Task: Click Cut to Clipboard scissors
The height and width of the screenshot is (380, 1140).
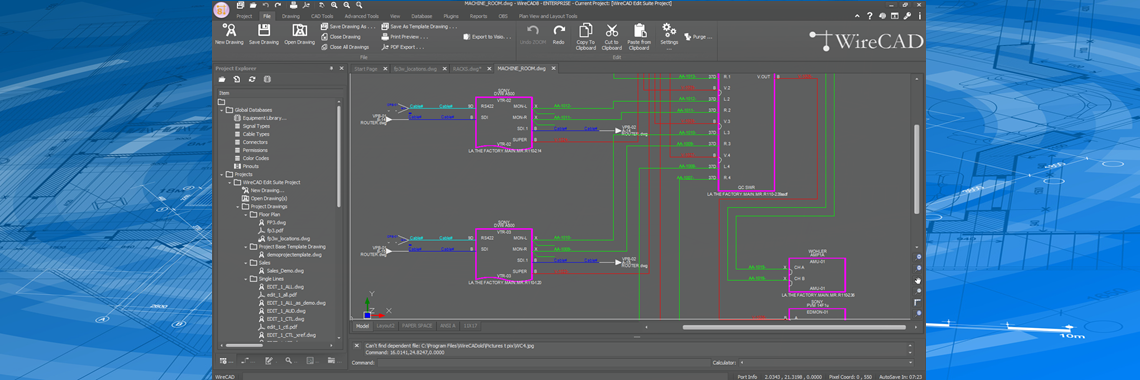Action: (611, 36)
